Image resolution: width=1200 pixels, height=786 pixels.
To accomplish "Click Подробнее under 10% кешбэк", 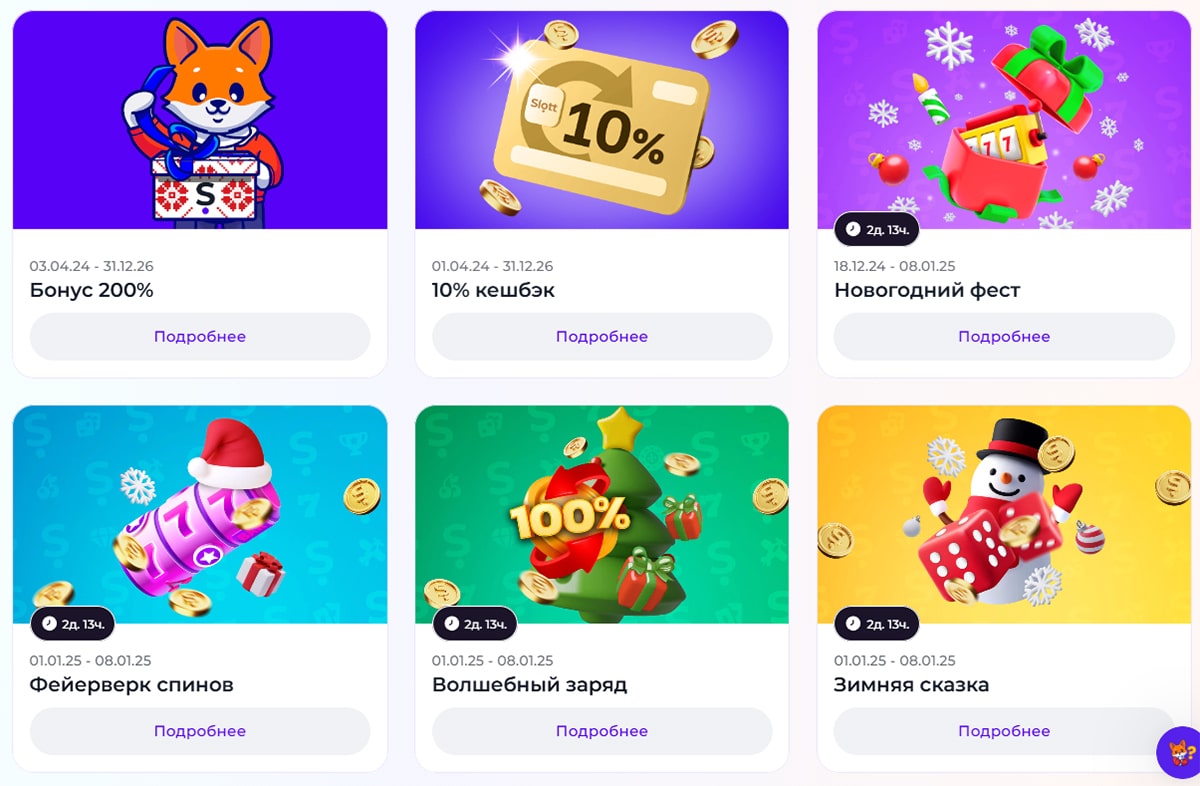I will [x=602, y=336].
